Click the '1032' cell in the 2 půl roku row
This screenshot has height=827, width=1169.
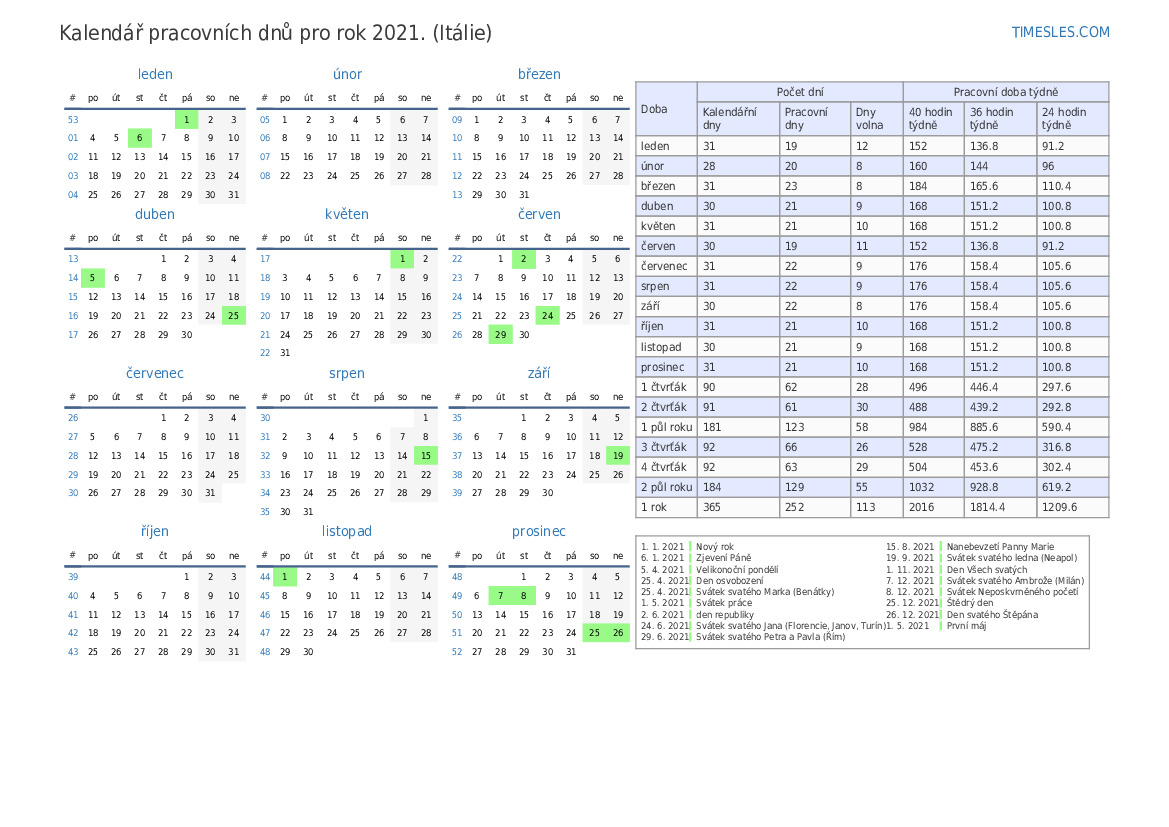(x=933, y=487)
